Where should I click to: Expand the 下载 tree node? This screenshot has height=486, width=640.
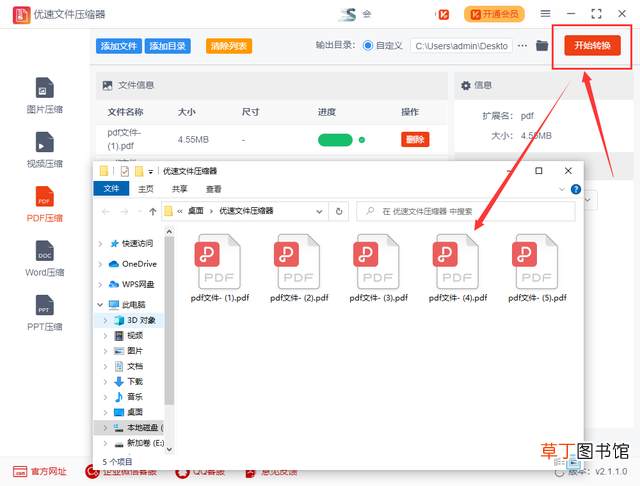pos(105,382)
